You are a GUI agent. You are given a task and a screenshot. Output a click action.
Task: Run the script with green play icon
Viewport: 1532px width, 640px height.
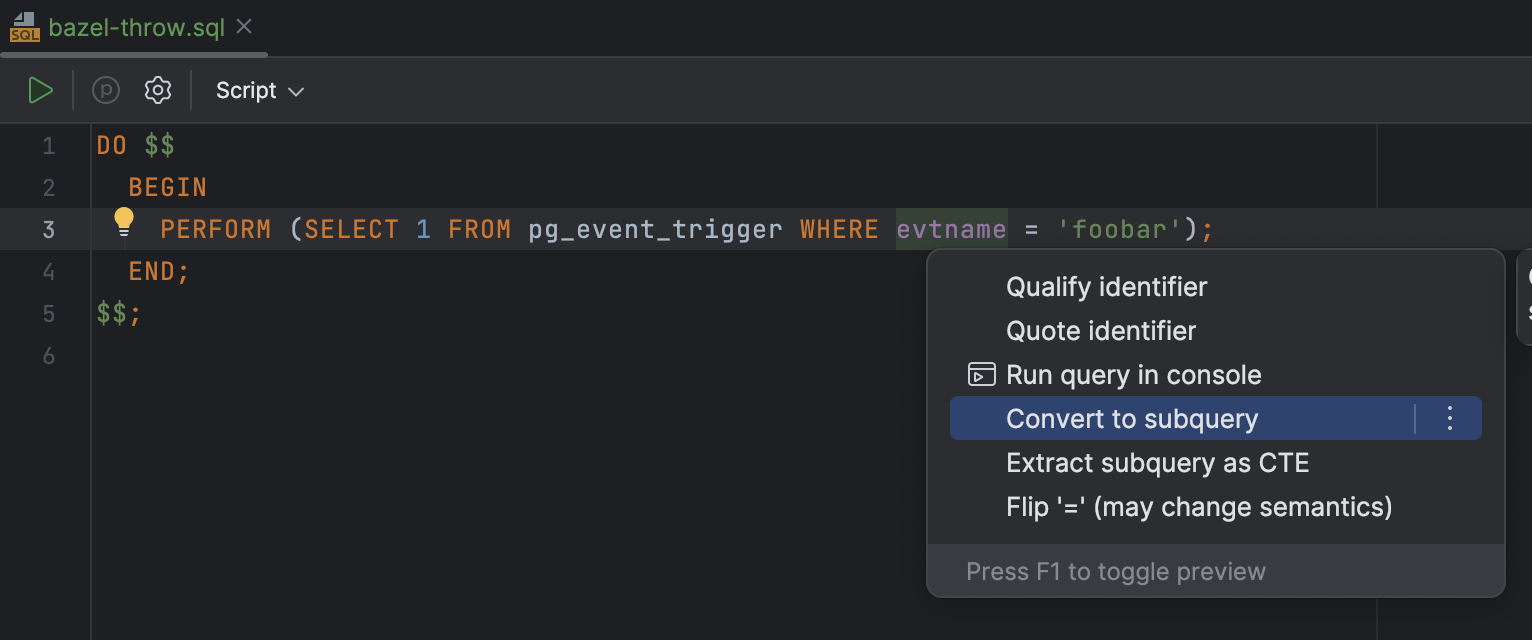[40, 91]
